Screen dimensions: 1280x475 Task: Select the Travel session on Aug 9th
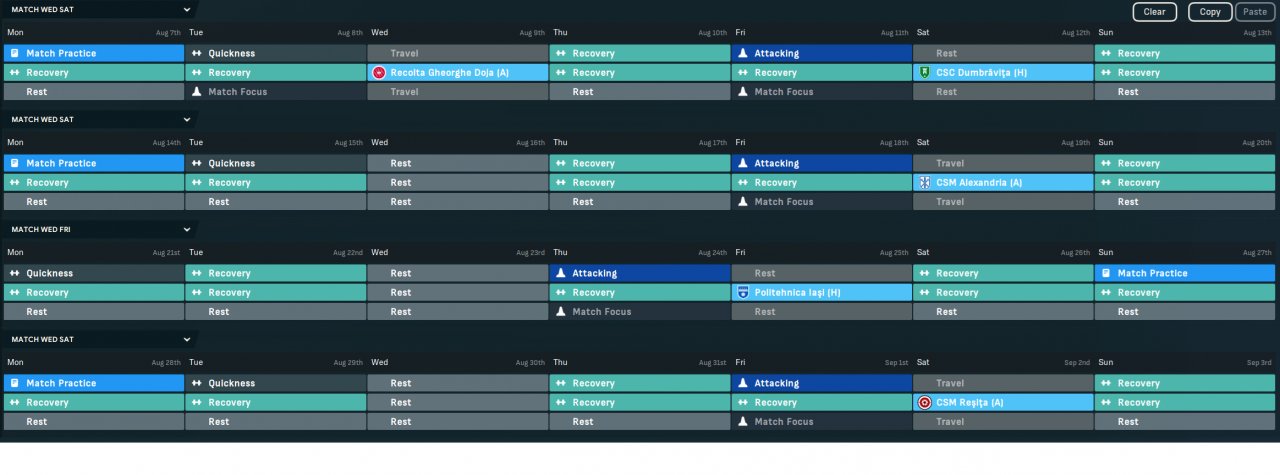[x=458, y=53]
